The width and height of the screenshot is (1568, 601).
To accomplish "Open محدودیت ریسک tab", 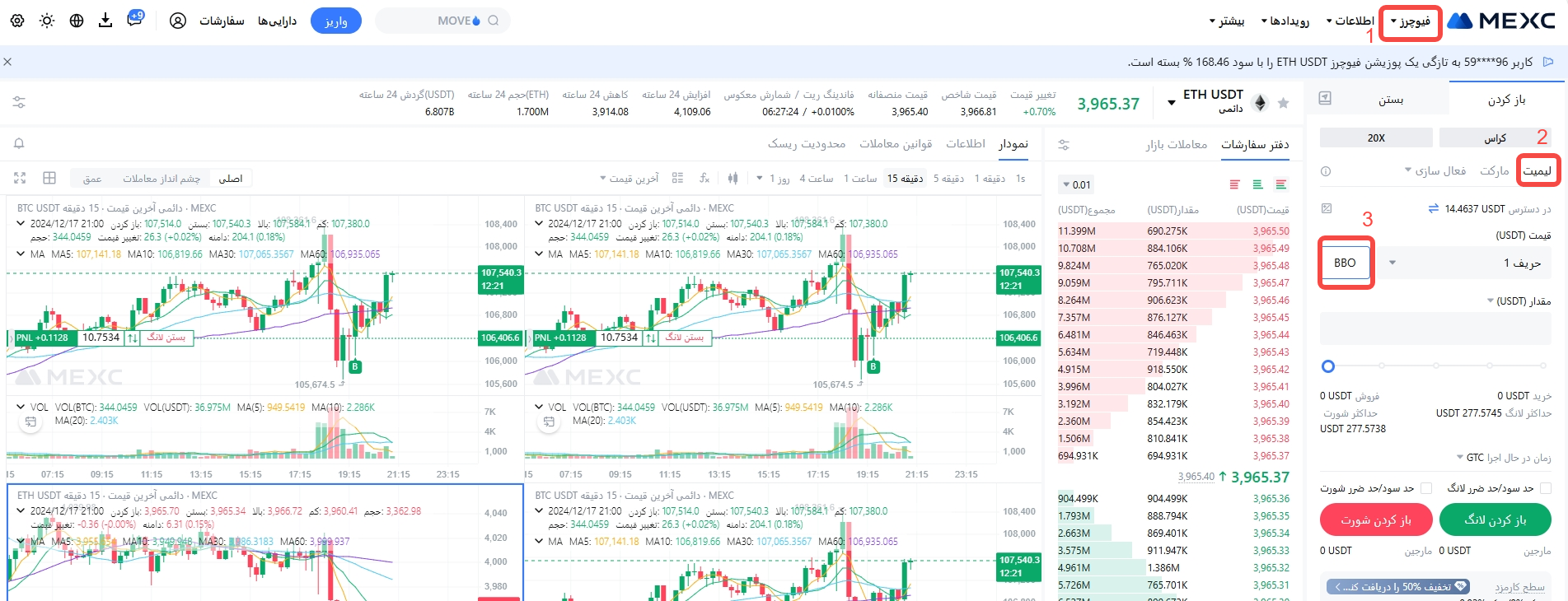I will pyautogui.click(x=807, y=144).
